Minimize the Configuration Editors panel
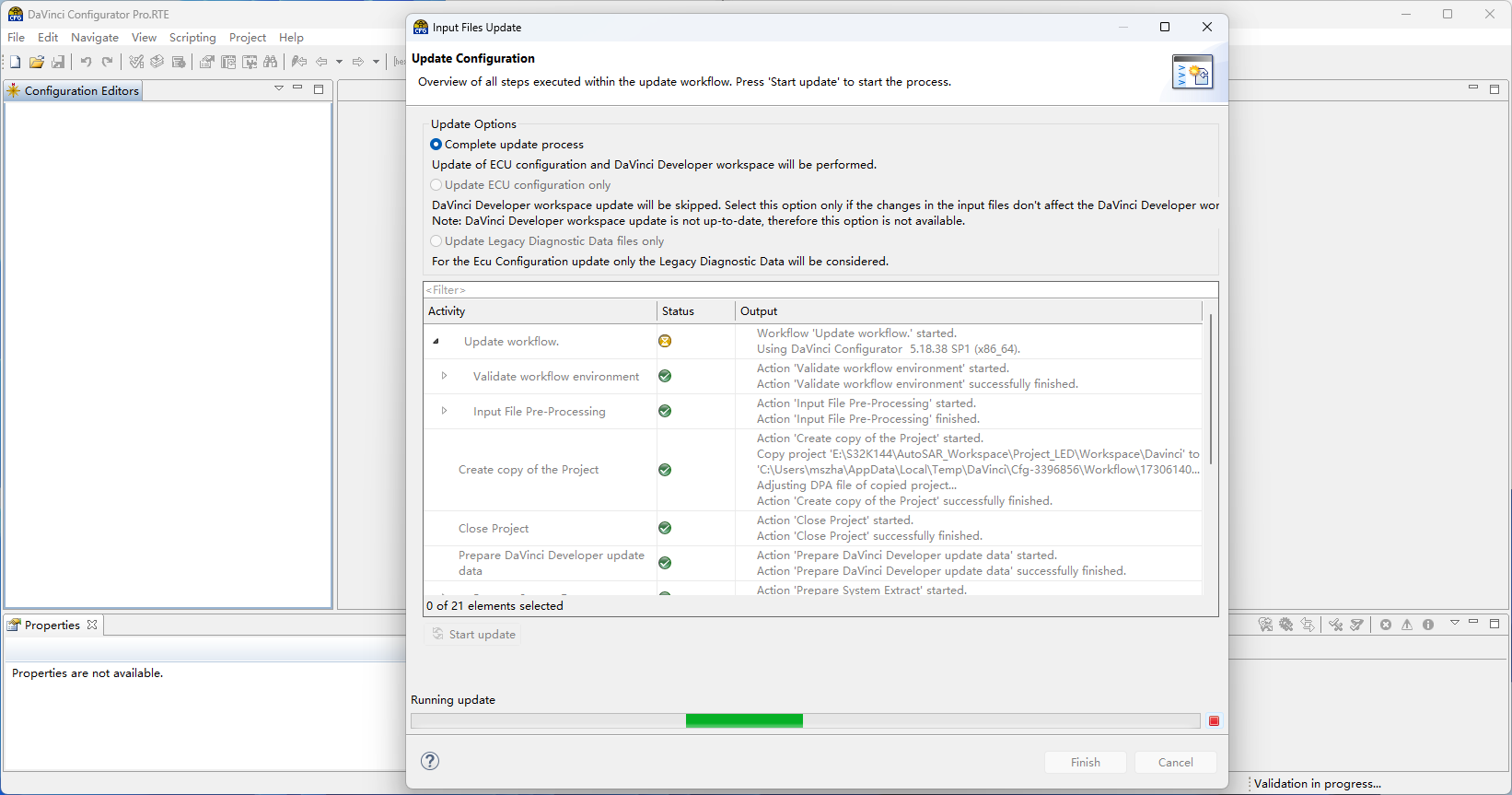 tap(297, 88)
